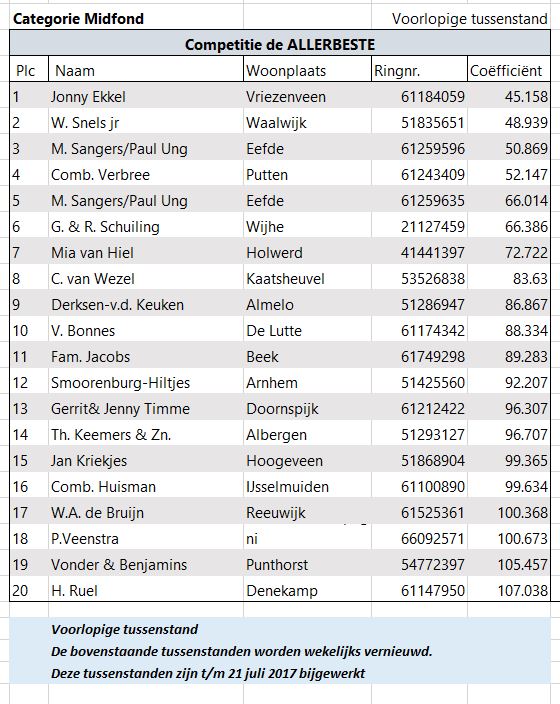
Task: Select the 'Coëfficiënt' header cell
Action: click(509, 70)
